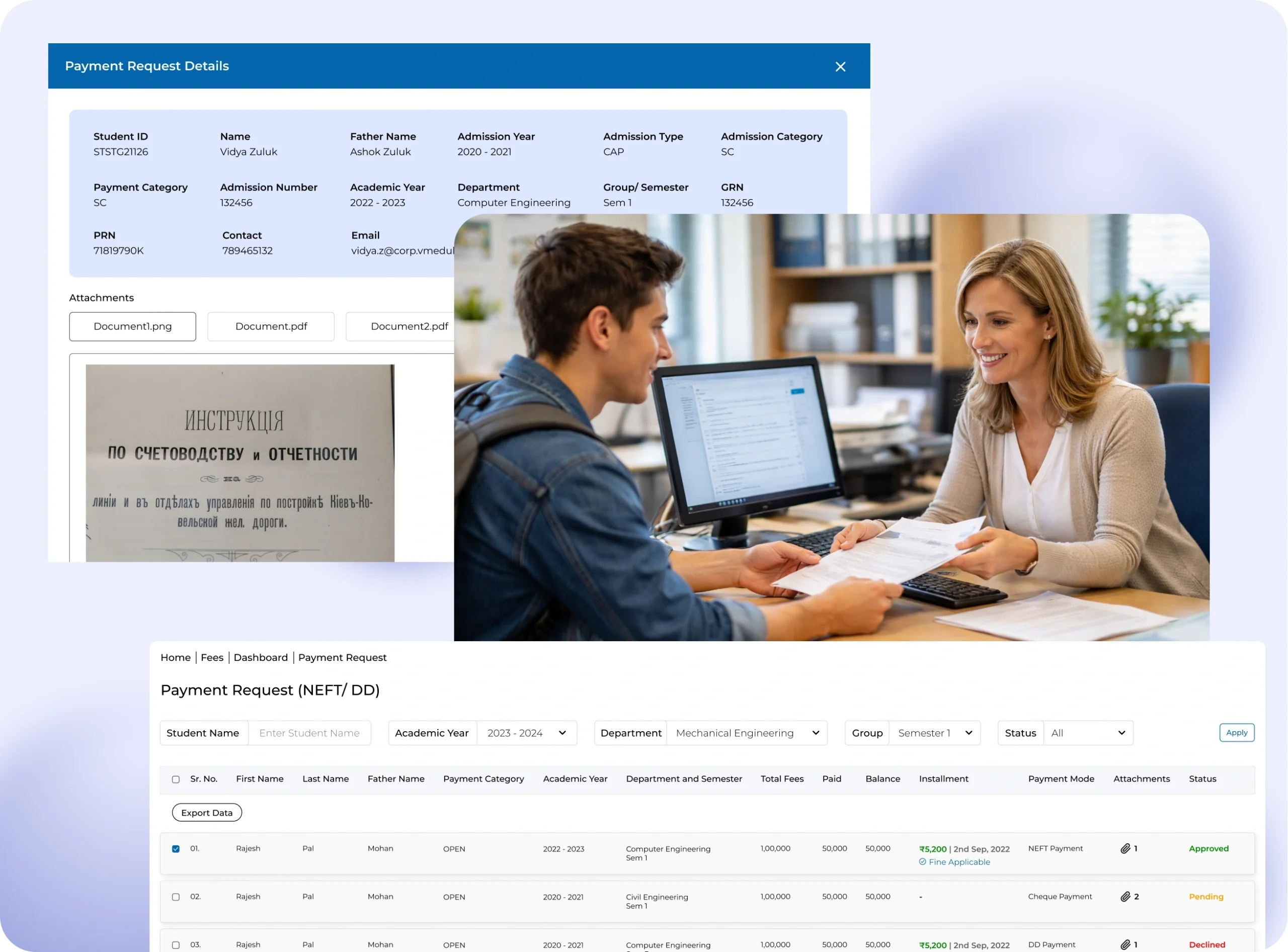
Task: Click paperclip attachment icon in row 01
Action: [x=1125, y=848]
